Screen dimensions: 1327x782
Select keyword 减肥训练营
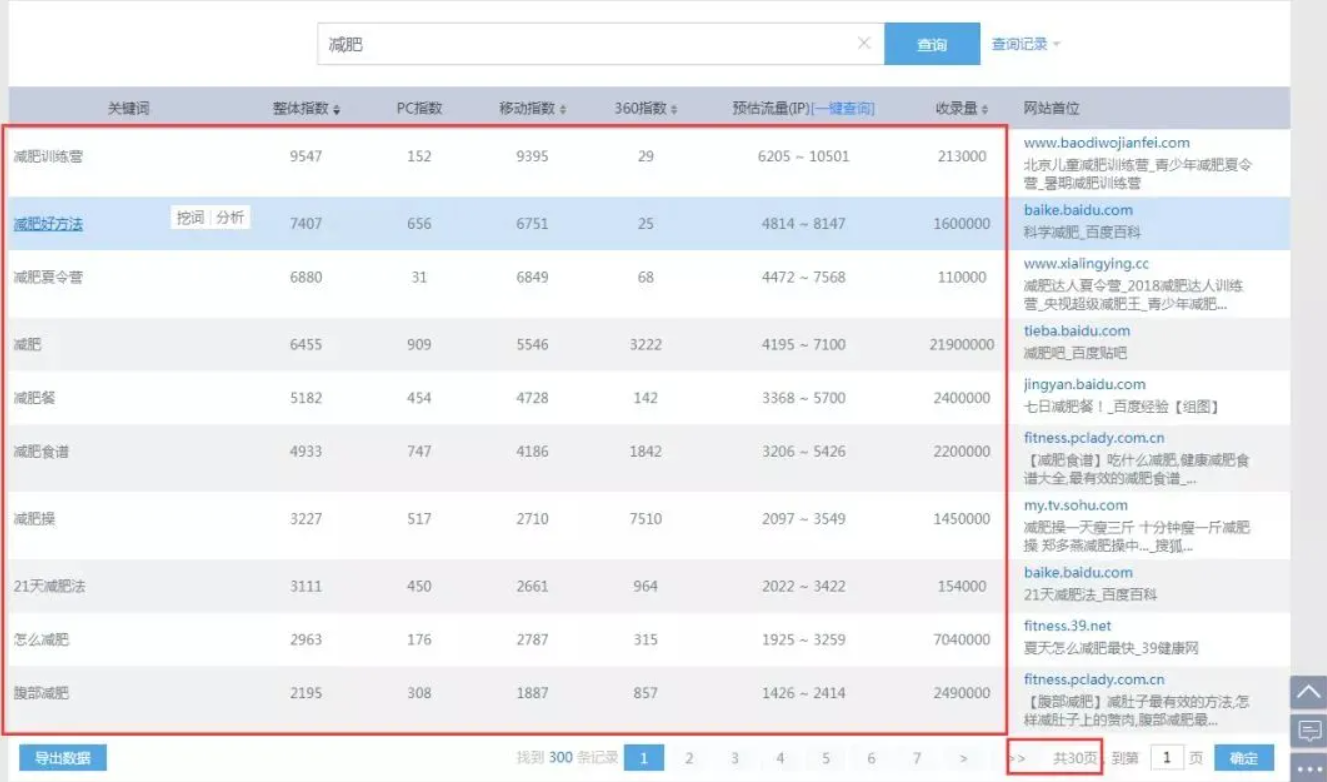pyautogui.click(x=48, y=156)
